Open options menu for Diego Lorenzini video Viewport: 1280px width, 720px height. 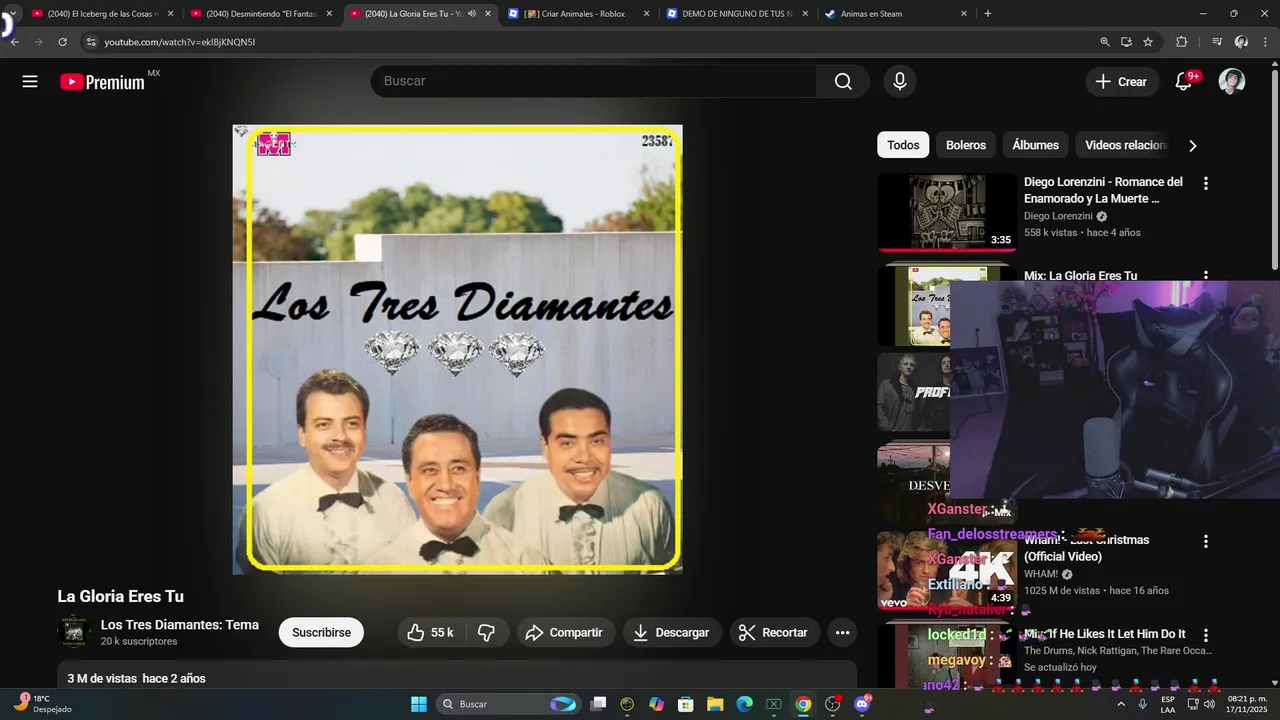coord(1205,184)
